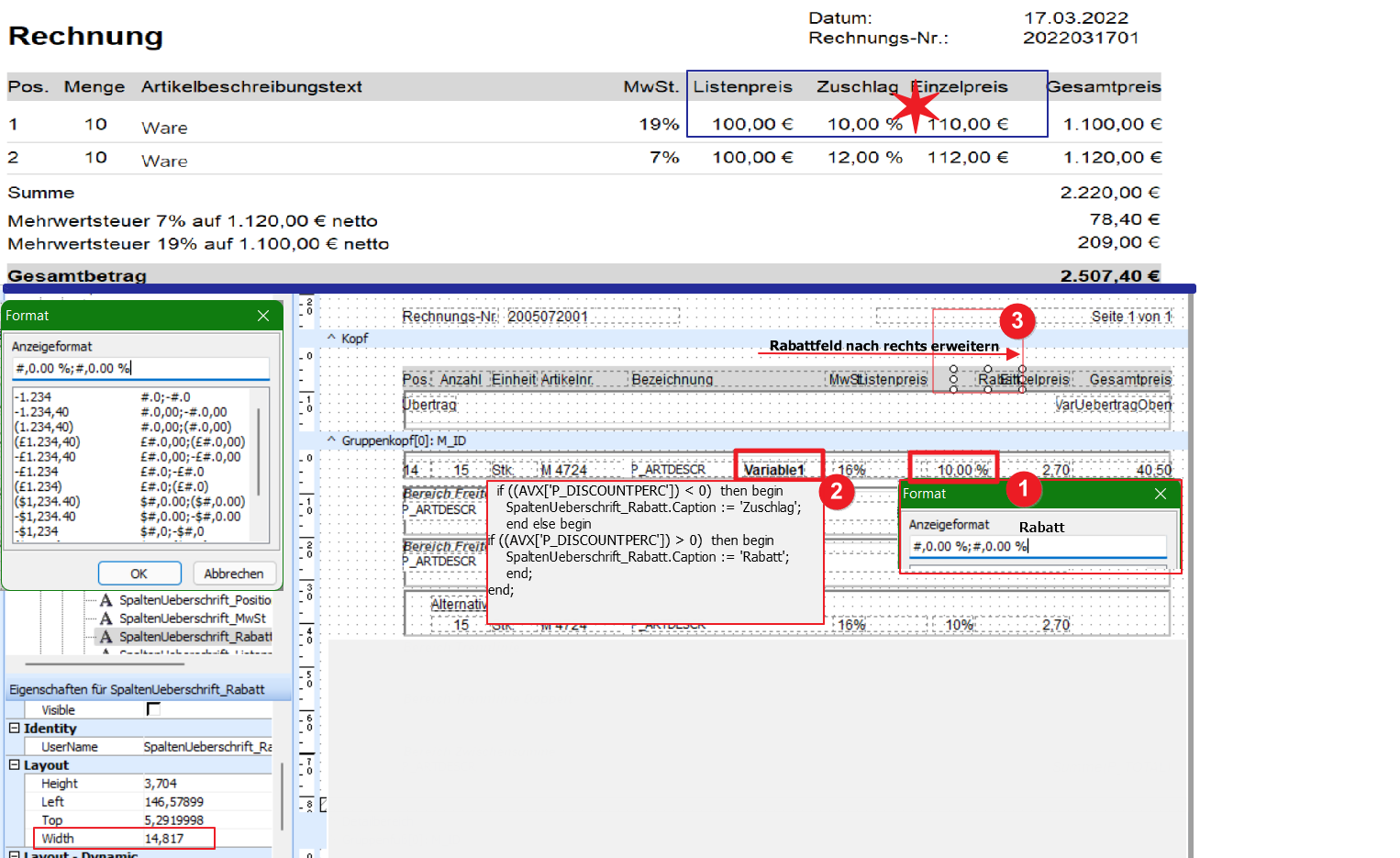The height and width of the screenshot is (858, 1400).
Task: Select the Übertrag field in the Kopf band
Action: 429,405
